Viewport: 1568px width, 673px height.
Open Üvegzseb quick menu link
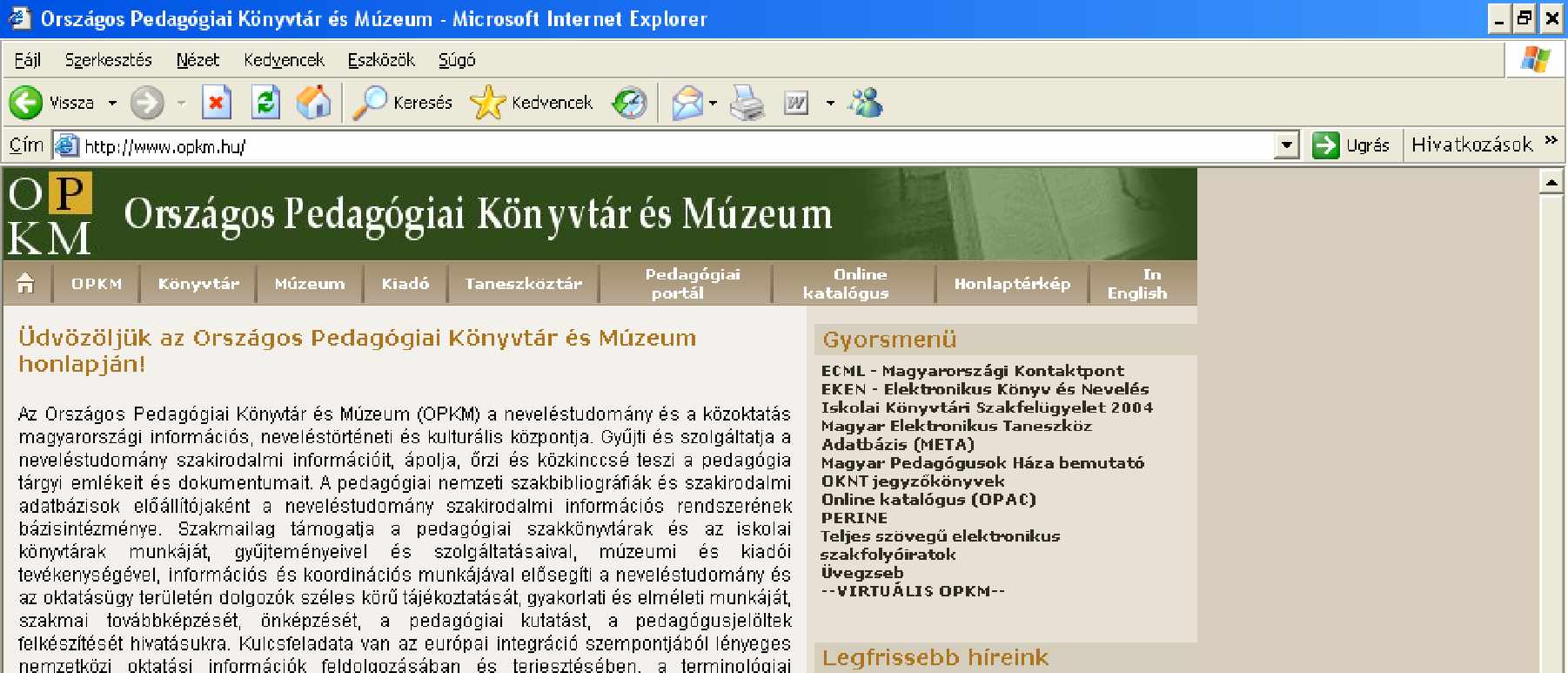tap(862, 572)
